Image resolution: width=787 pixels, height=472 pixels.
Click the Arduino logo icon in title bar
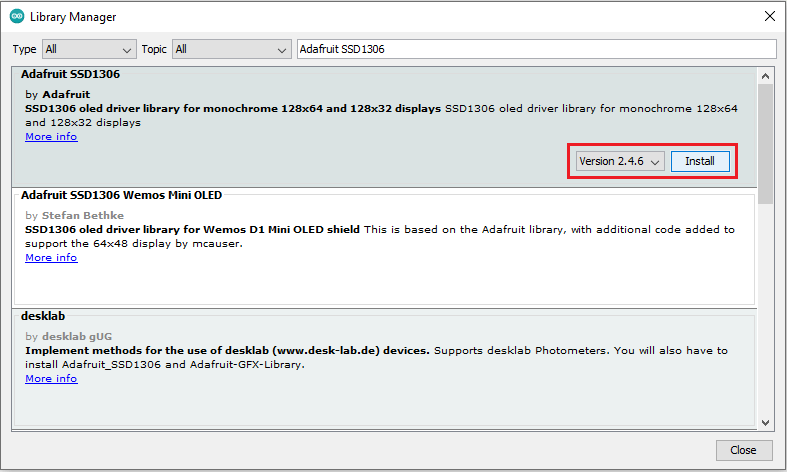(x=17, y=17)
